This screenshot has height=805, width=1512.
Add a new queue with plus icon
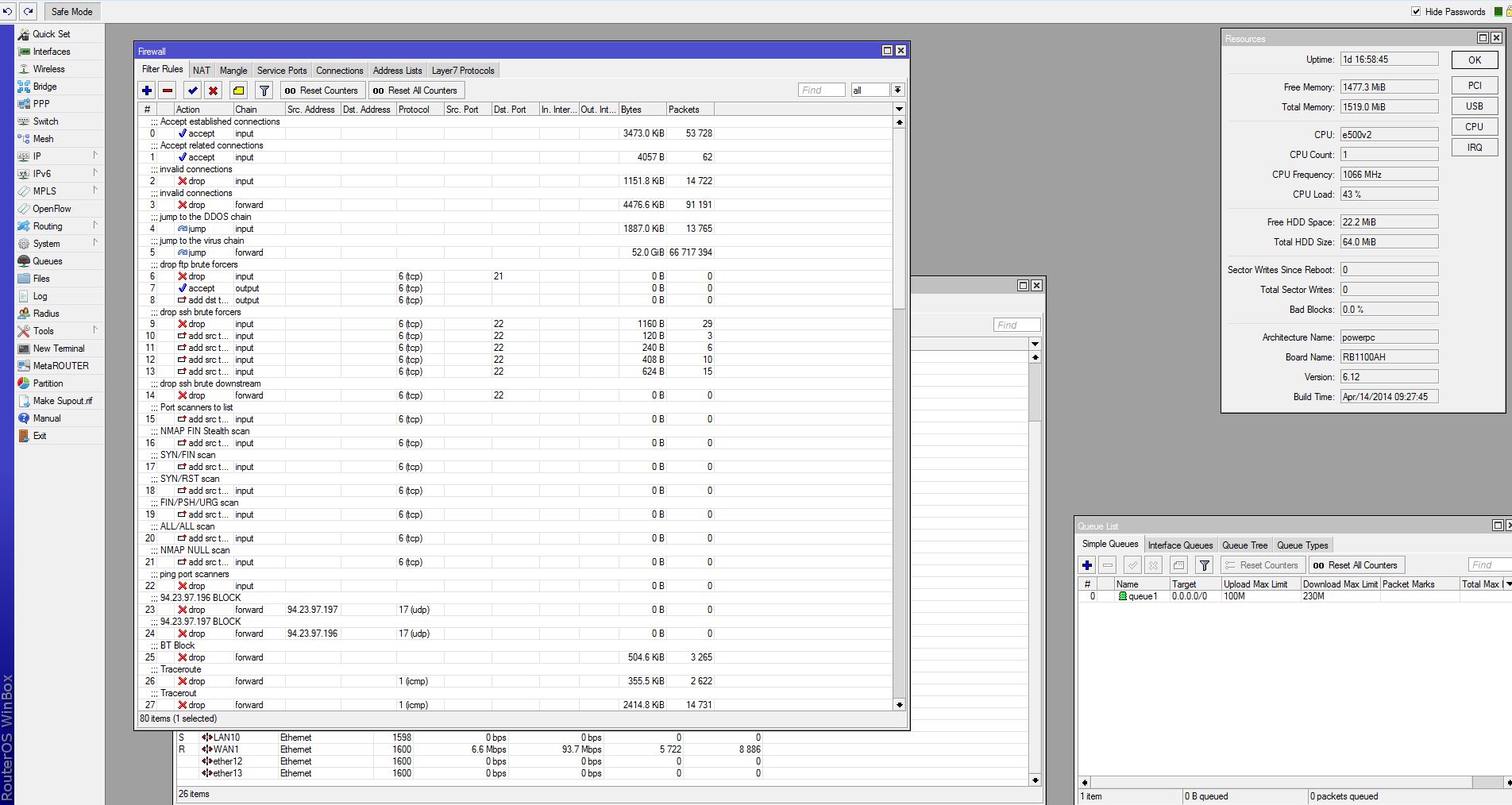pyautogui.click(x=1087, y=565)
